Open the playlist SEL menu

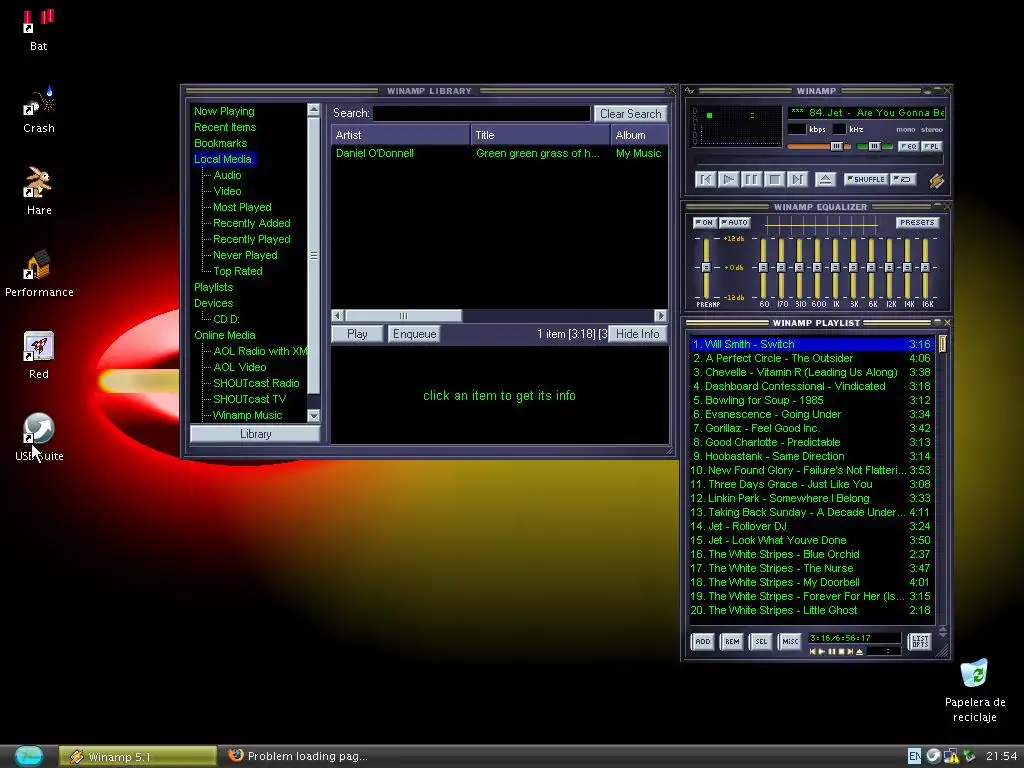[761, 641]
